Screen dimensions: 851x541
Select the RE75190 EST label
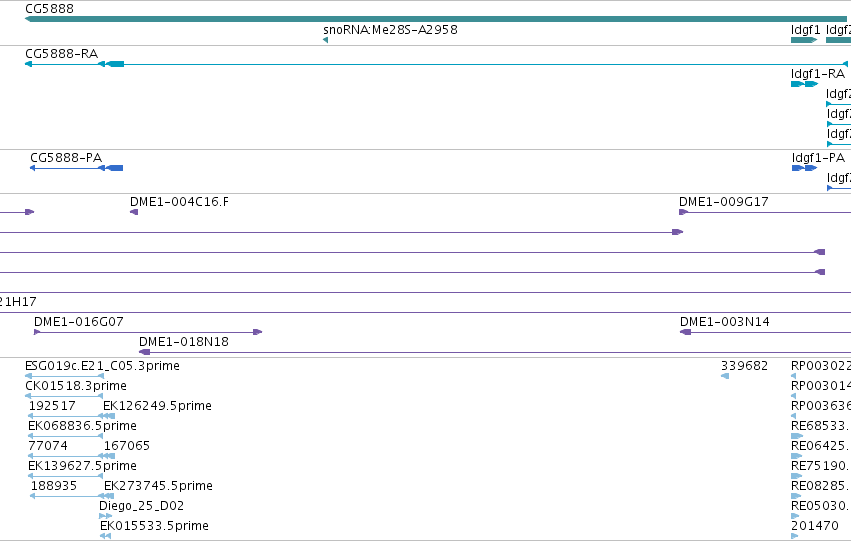point(821,466)
